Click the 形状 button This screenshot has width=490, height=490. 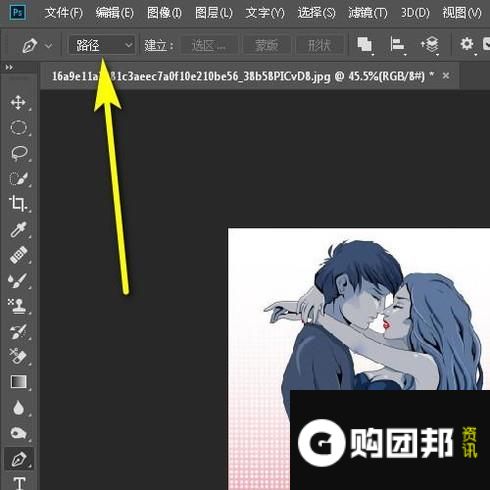click(319, 45)
